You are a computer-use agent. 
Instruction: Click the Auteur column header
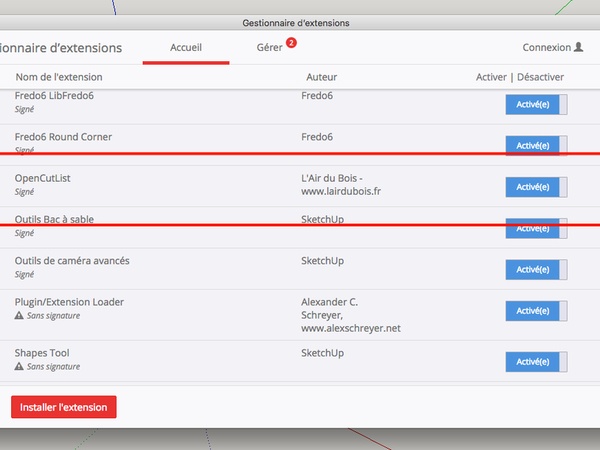[321, 77]
